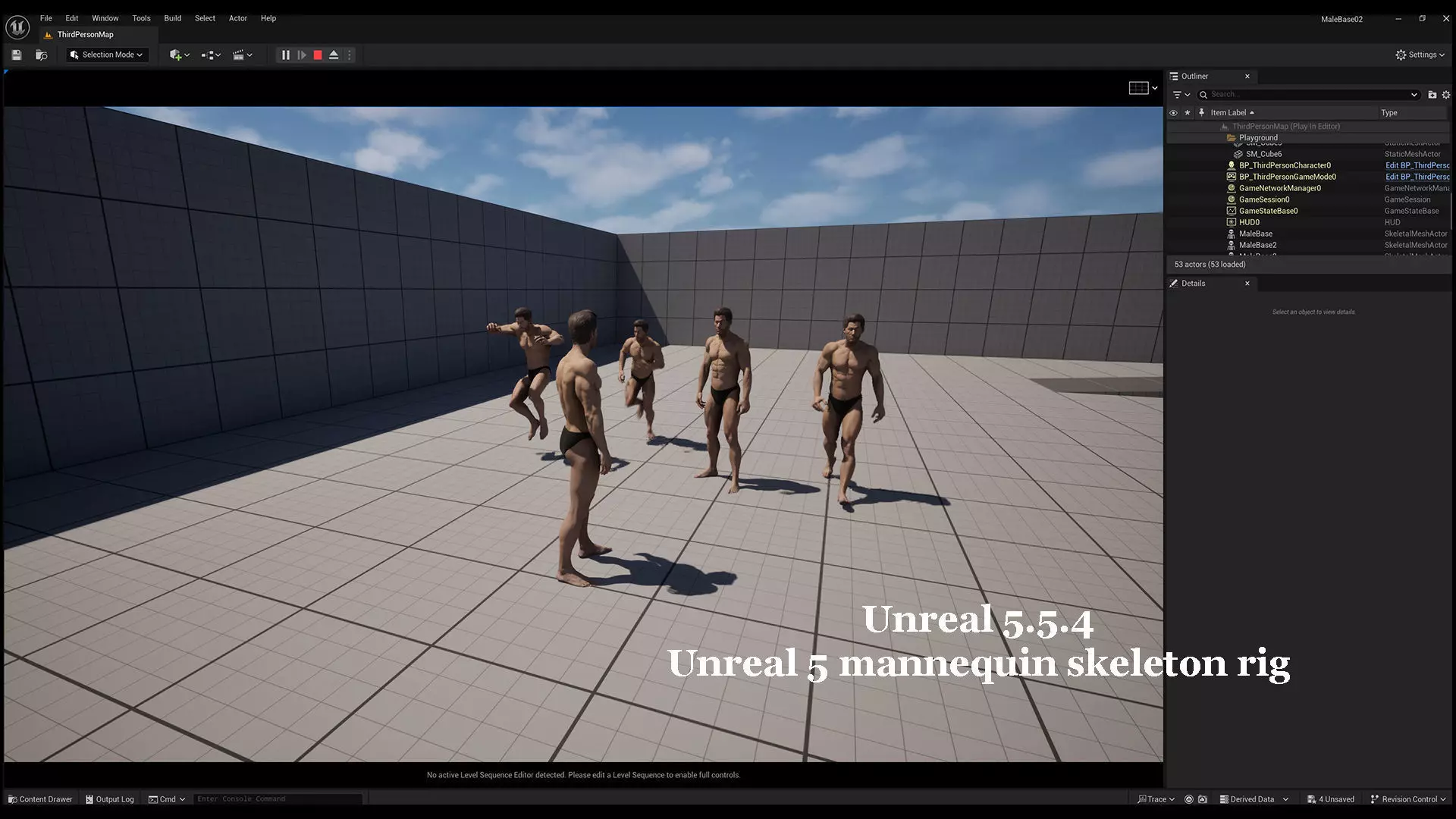Image resolution: width=1456 pixels, height=819 pixels.
Task: Open the Cmd console type dropdown
Action: [167, 799]
